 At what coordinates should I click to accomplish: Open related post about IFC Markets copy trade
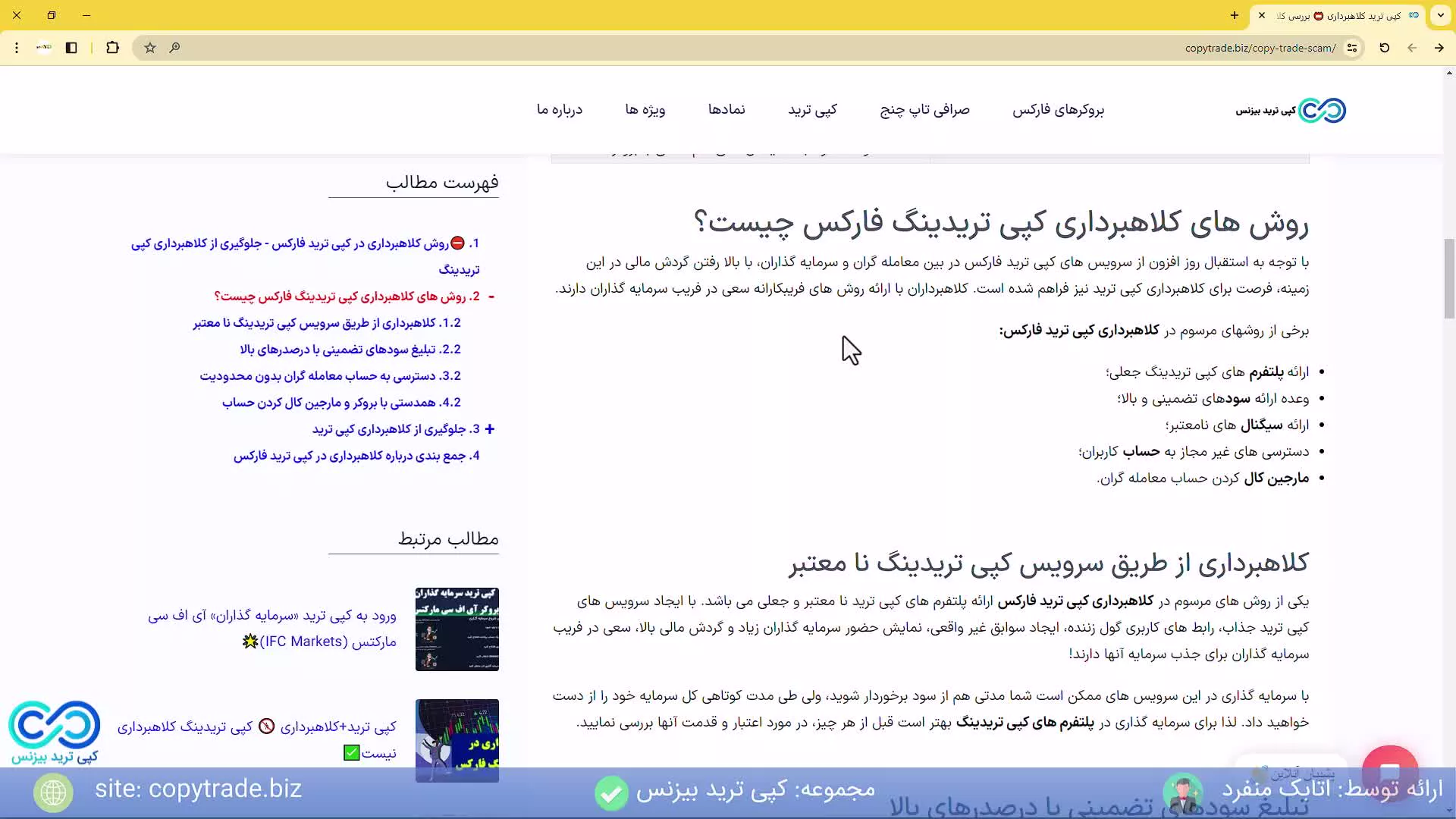[272, 629]
